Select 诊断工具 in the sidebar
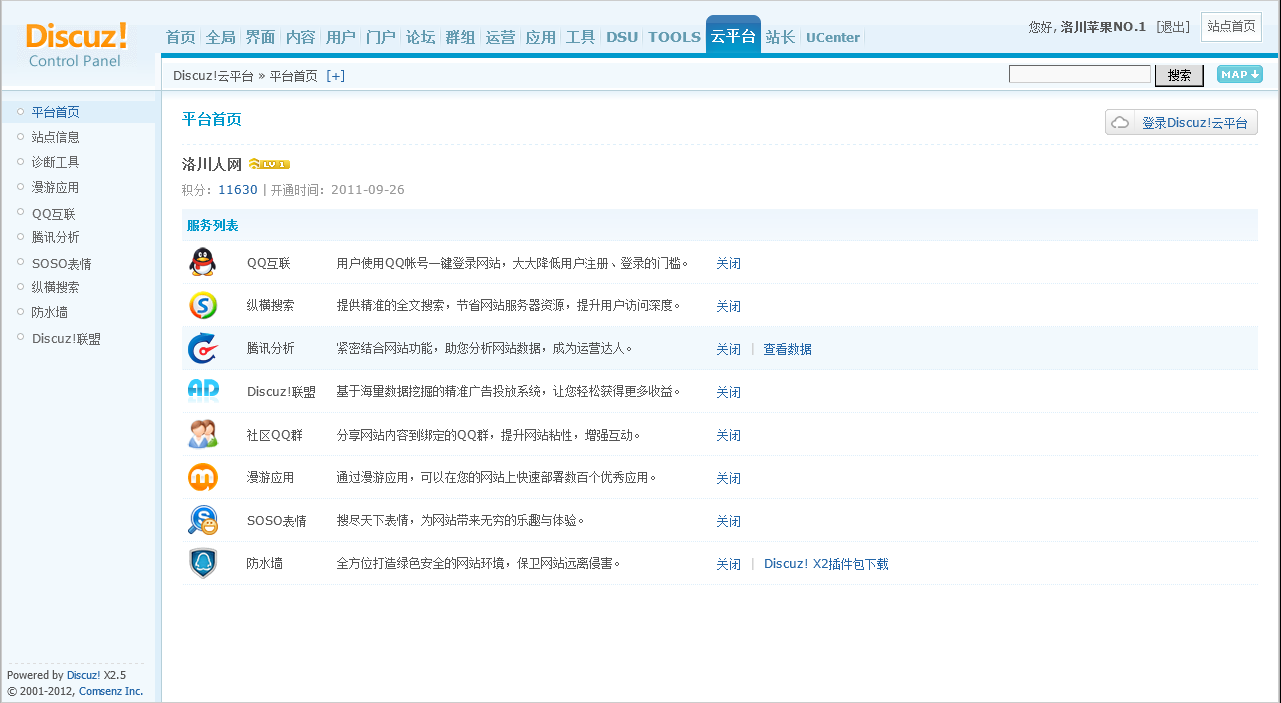This screenshot has width=1281, height=703. coord(55,162)
